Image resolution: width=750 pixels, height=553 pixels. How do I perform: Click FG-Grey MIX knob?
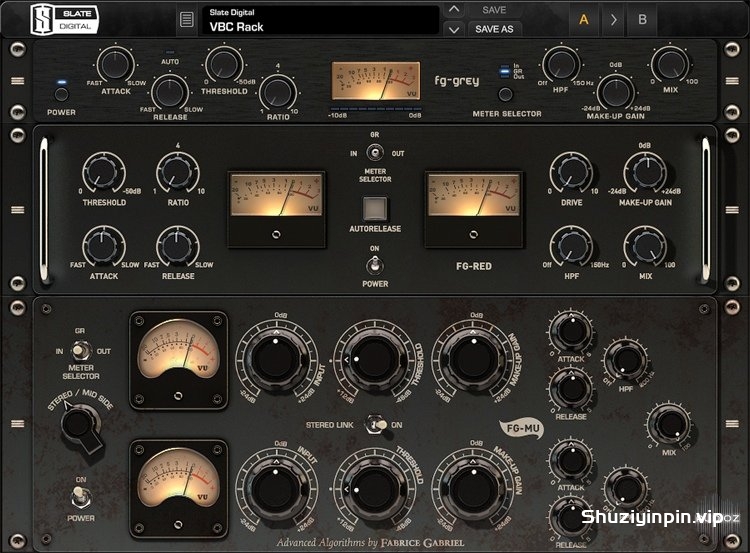click(670, 64)
